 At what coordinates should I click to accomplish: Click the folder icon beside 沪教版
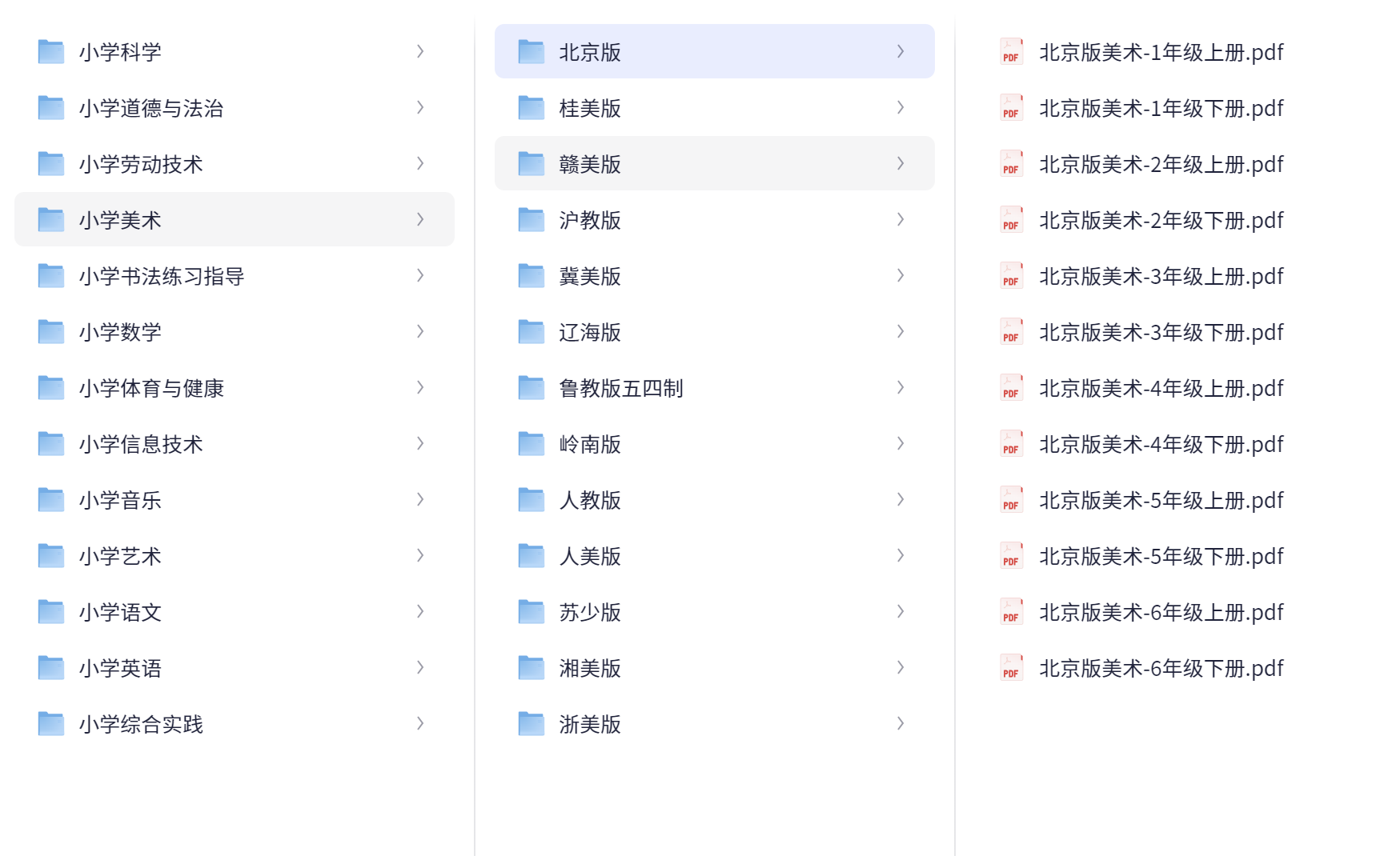tap(532, 219)
